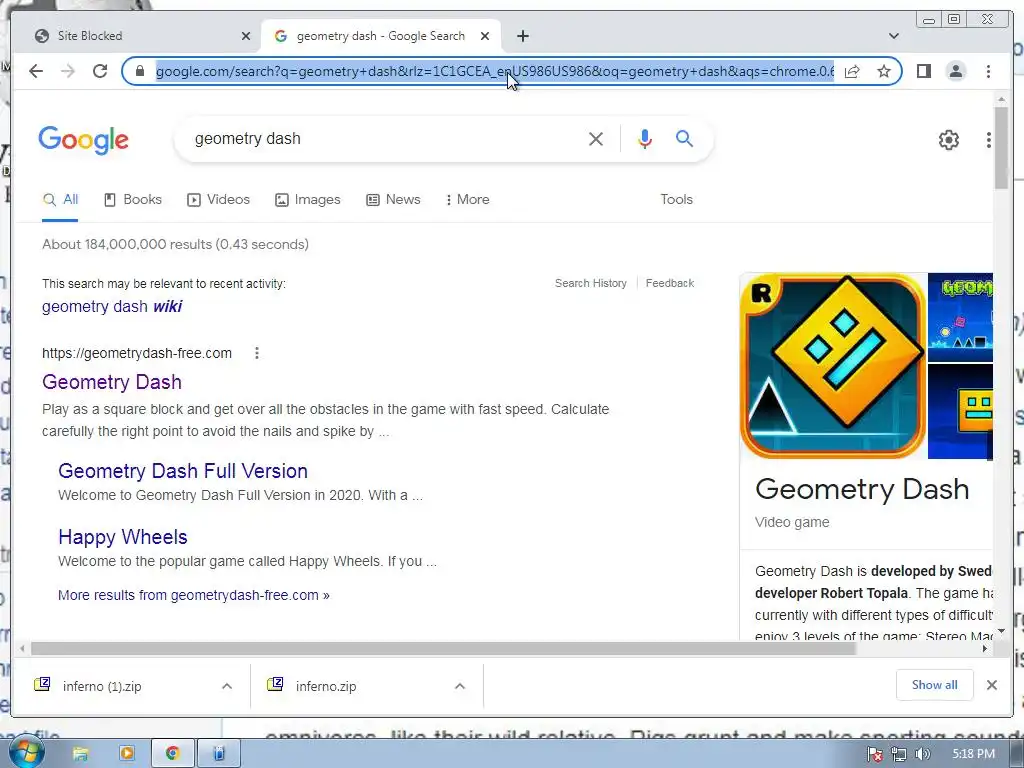Open the Chrome profile avatar
Screen dimensions: 1024x768
pos(955,71)
